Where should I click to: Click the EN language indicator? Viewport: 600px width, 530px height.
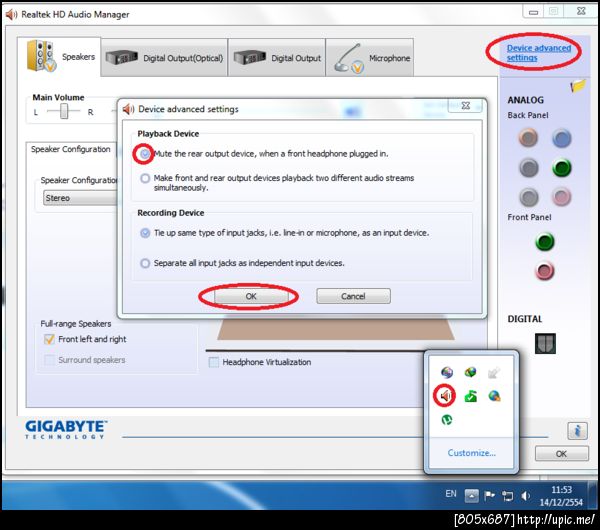(451, 494)
